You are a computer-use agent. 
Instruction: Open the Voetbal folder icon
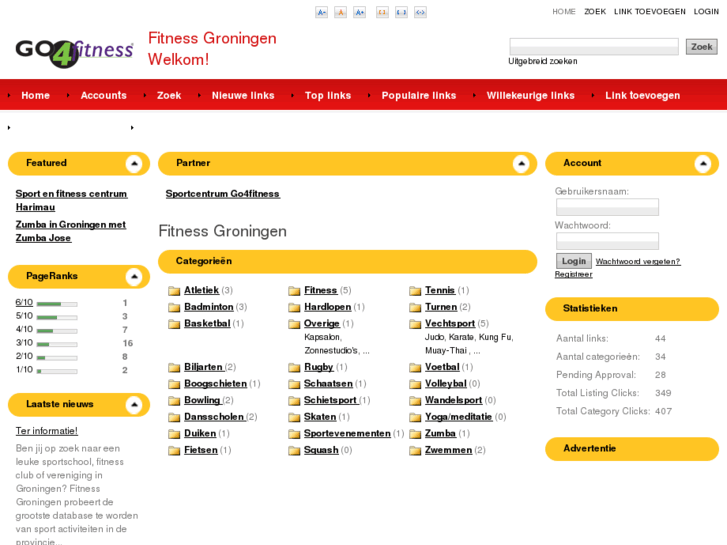point(415,368)
